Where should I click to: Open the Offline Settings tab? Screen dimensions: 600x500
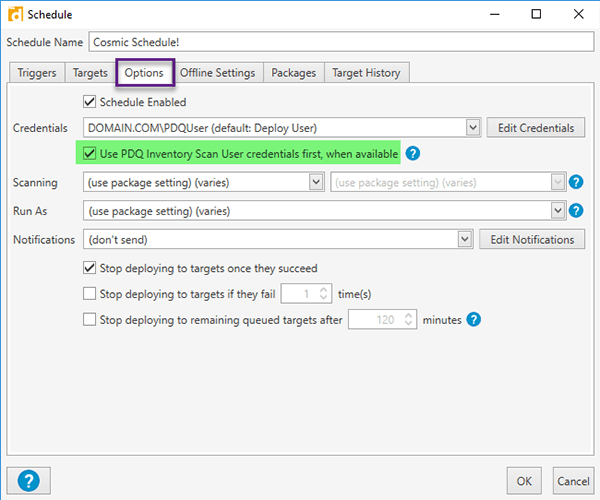pos(218,73)
